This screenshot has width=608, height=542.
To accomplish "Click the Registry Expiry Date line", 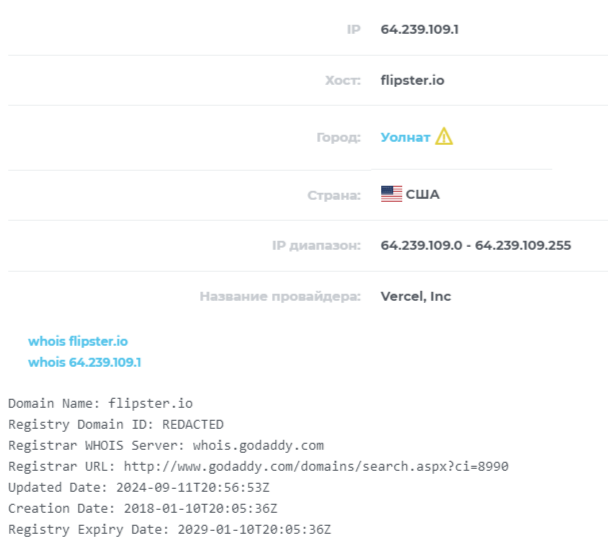I will point(169,529).
